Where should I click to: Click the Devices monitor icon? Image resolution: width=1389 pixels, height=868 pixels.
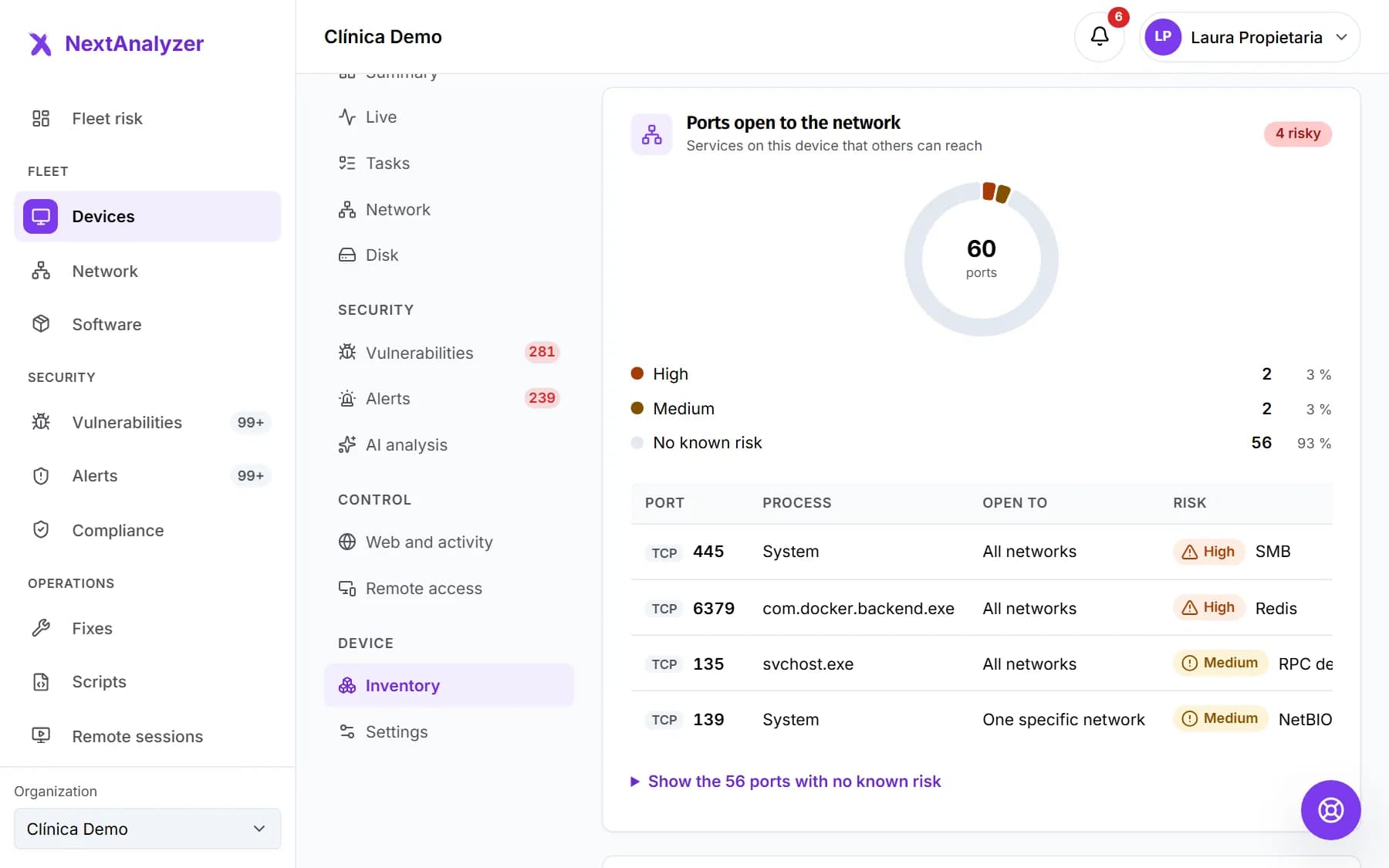coord(41,216)
